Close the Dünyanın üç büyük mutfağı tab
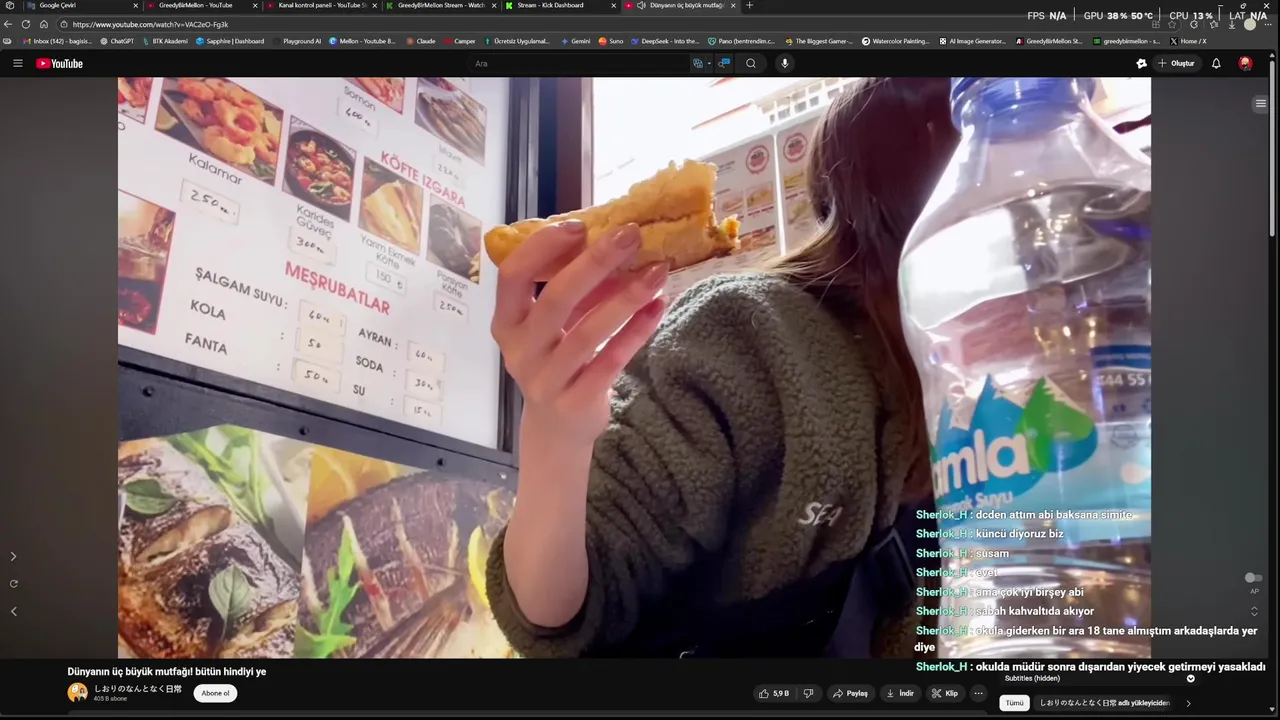This screenshot has width=1280, height=720. click(x=733, y=5)
